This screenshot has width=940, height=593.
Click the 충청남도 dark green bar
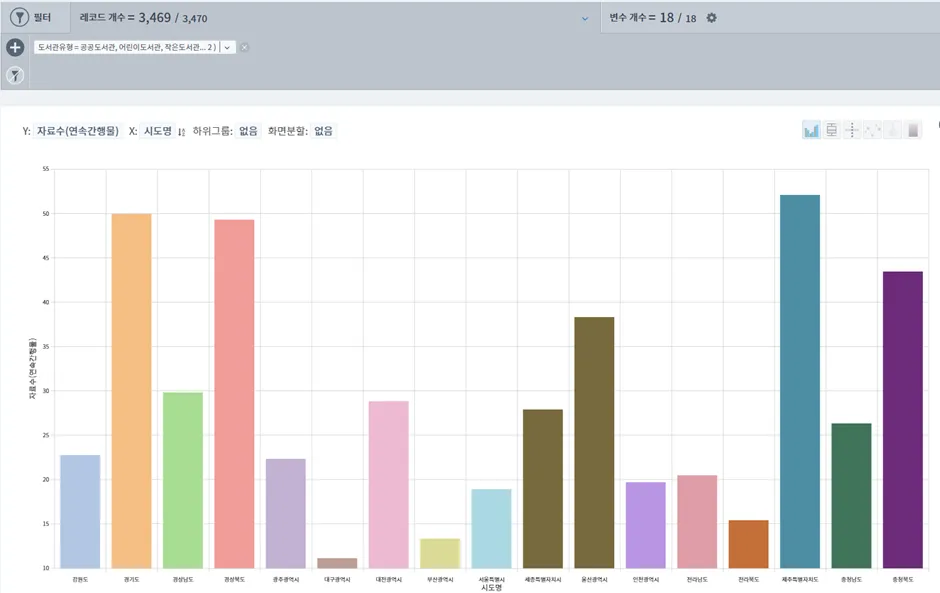(851, 496)
